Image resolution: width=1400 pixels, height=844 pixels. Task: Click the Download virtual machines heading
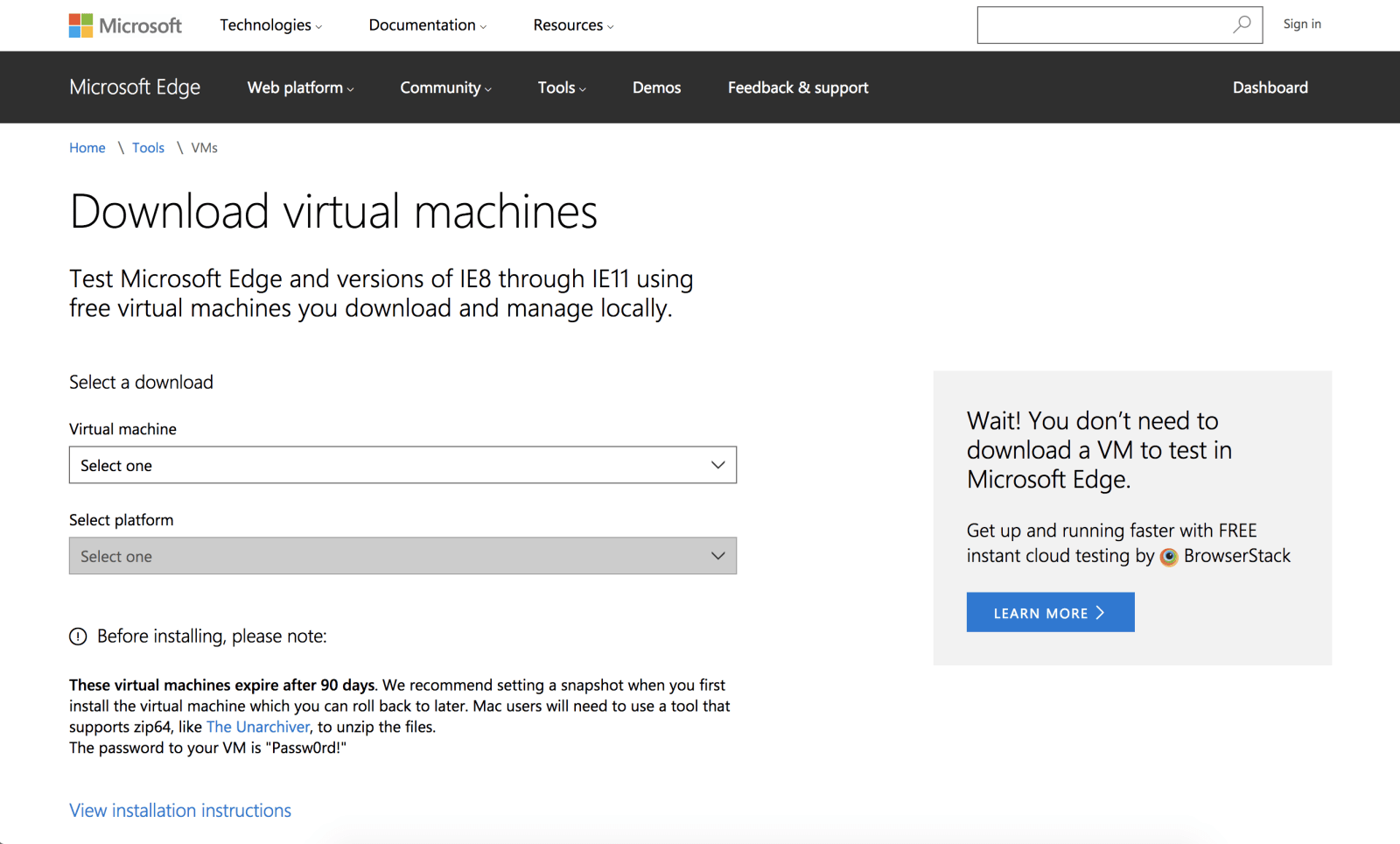[x=333, y=212]
